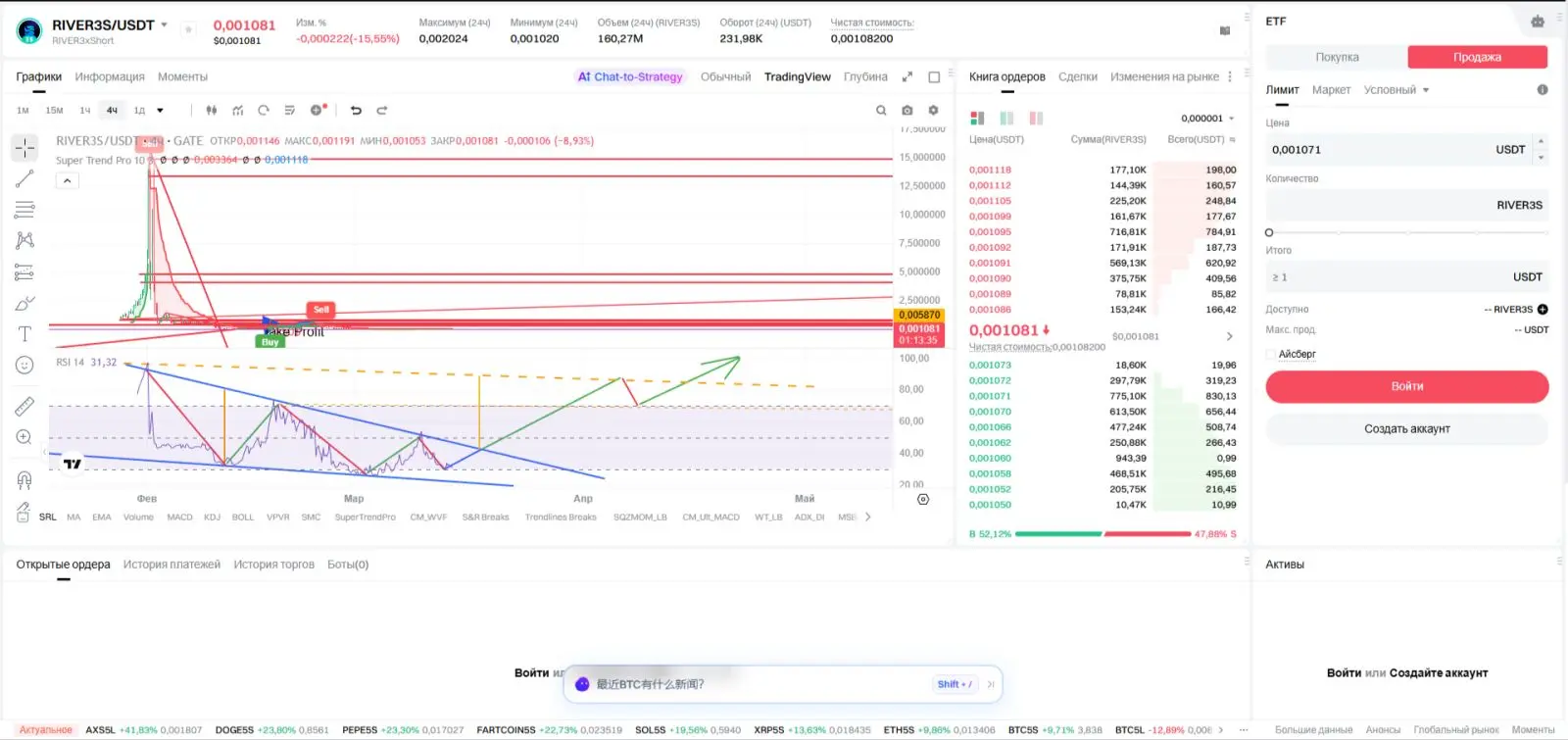Click the red Войти button
Screen dimensions: 1568x740
(x=1407, y=386)
